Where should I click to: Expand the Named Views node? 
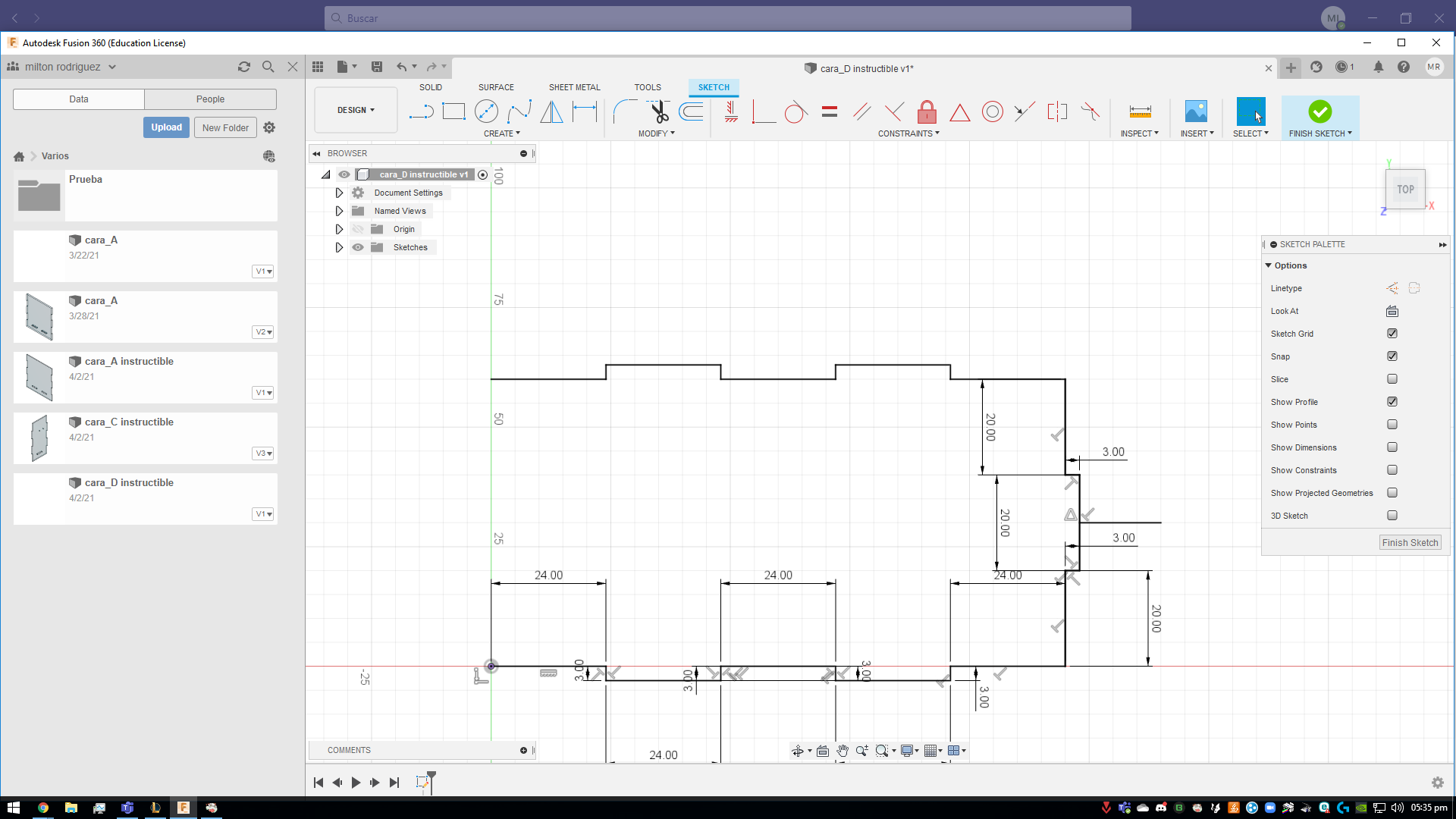339,211
